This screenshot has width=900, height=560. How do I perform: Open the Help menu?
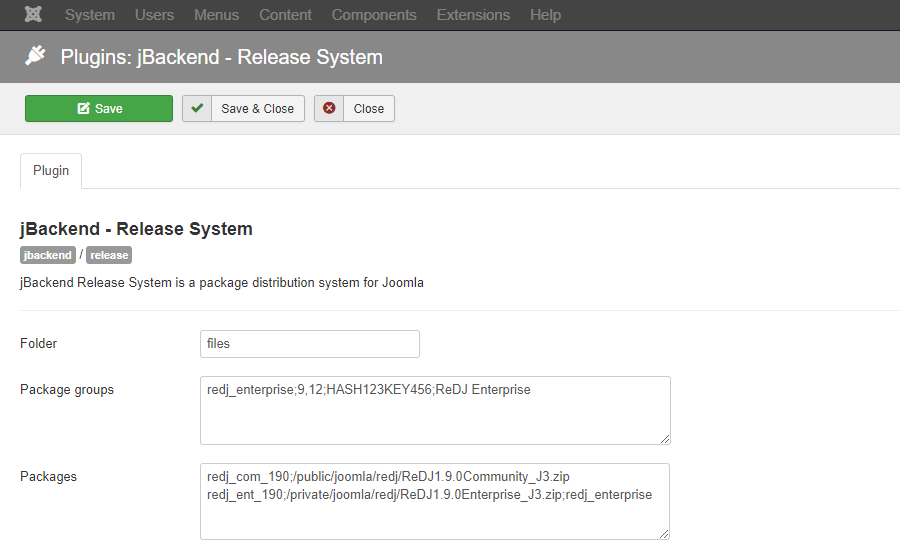(545, 15)
